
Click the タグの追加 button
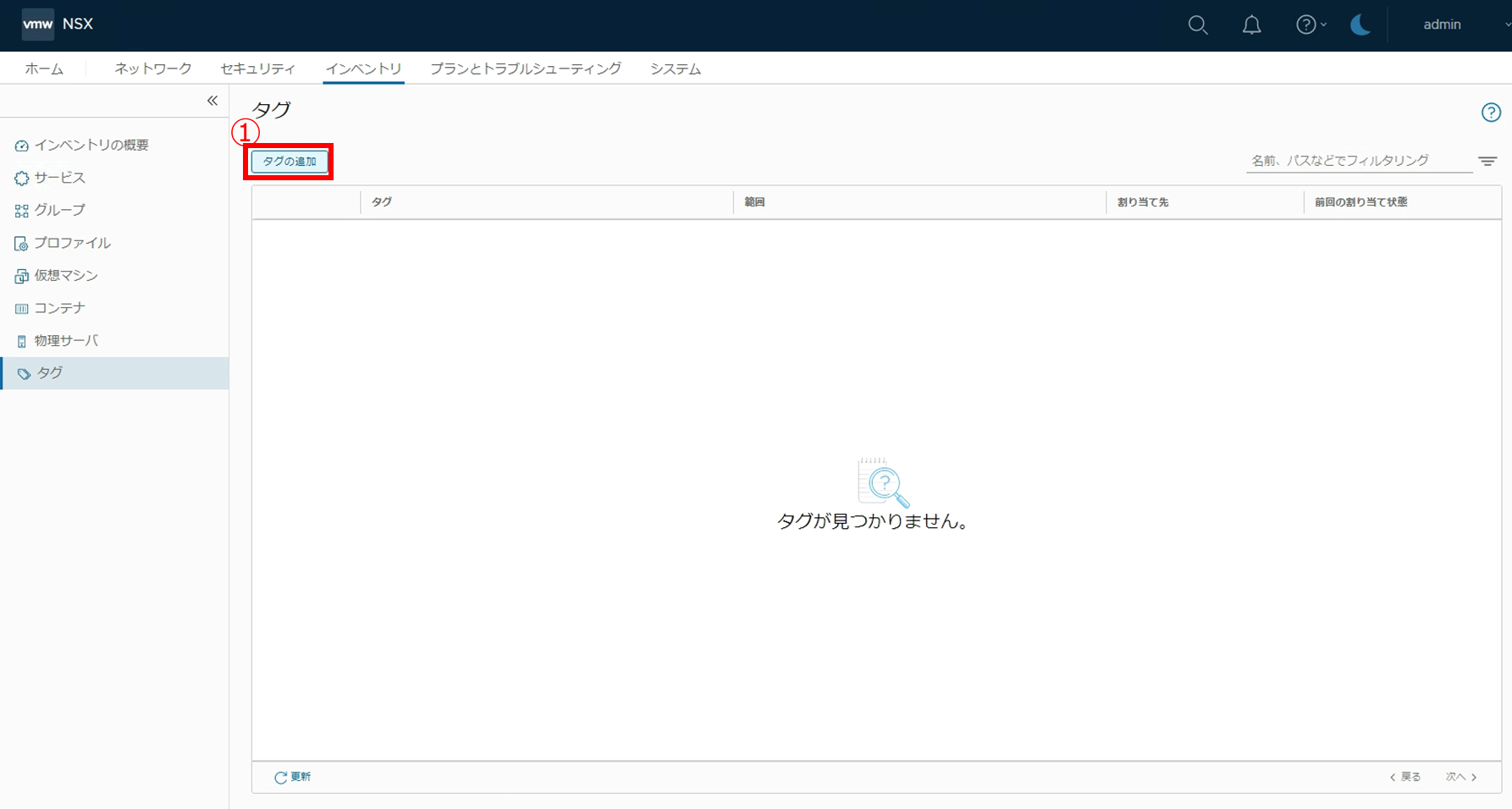(290, 162)
